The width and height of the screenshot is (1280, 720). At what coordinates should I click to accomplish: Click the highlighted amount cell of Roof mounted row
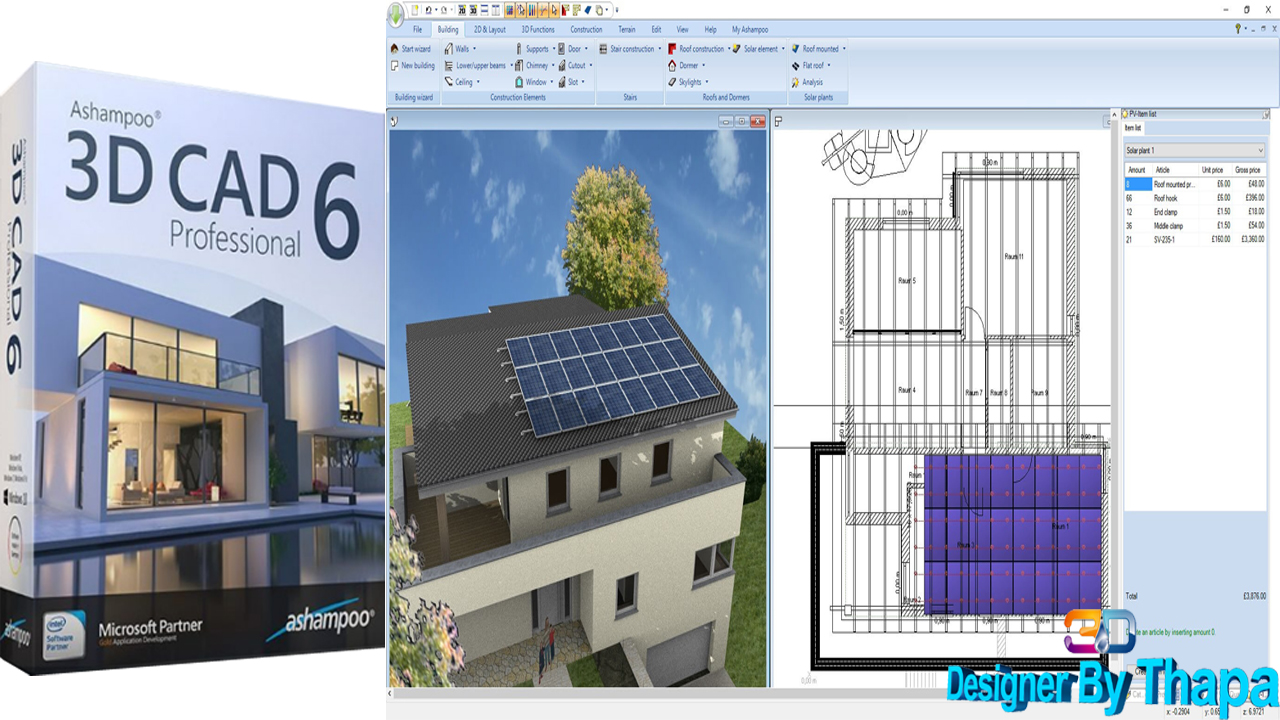pyautogui.click(x=1137, y=184)
